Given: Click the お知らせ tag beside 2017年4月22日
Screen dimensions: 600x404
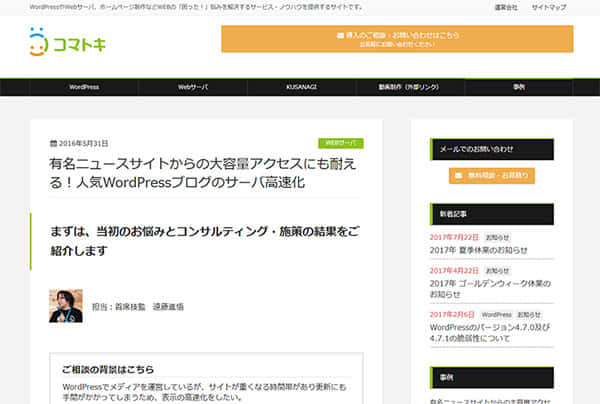Looking at the screenshot, I should click(497, 271).
